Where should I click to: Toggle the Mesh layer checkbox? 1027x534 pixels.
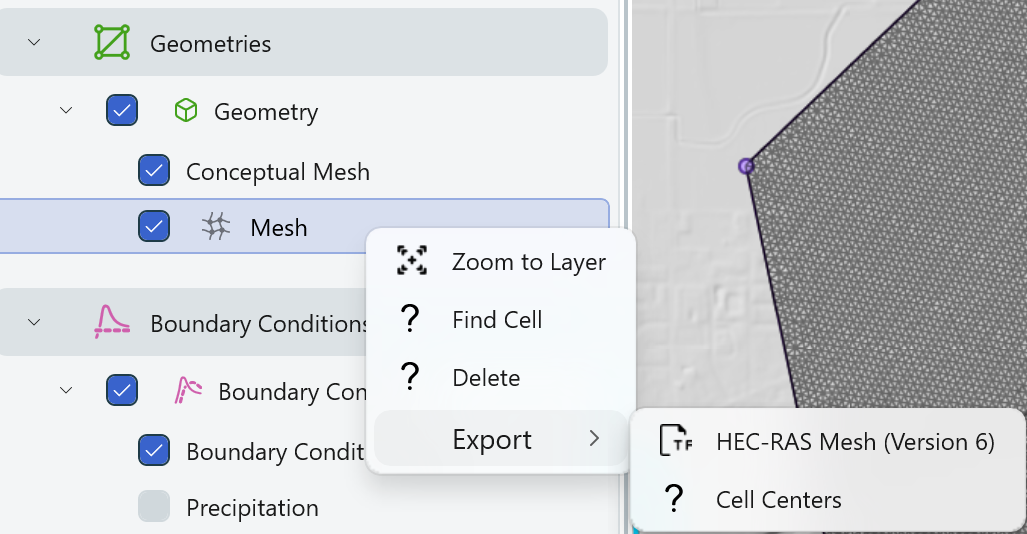click(154, 227)
